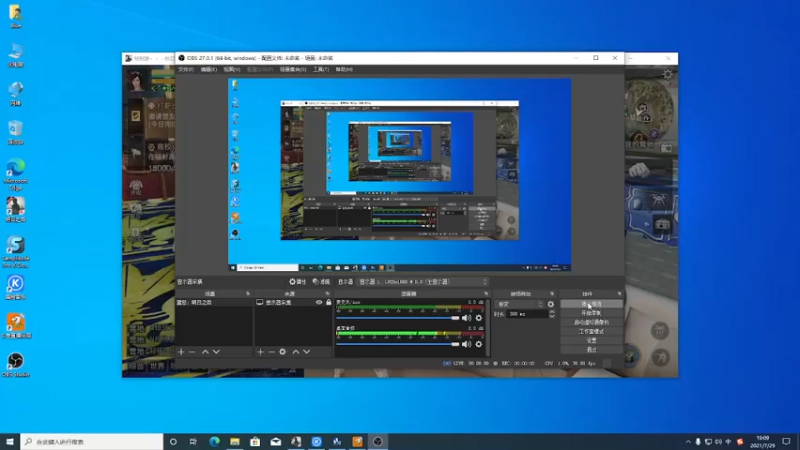This screenshot has width=800, height=450.
Task: Click the OBS icon in the taskbar
Action: [378, 441]
